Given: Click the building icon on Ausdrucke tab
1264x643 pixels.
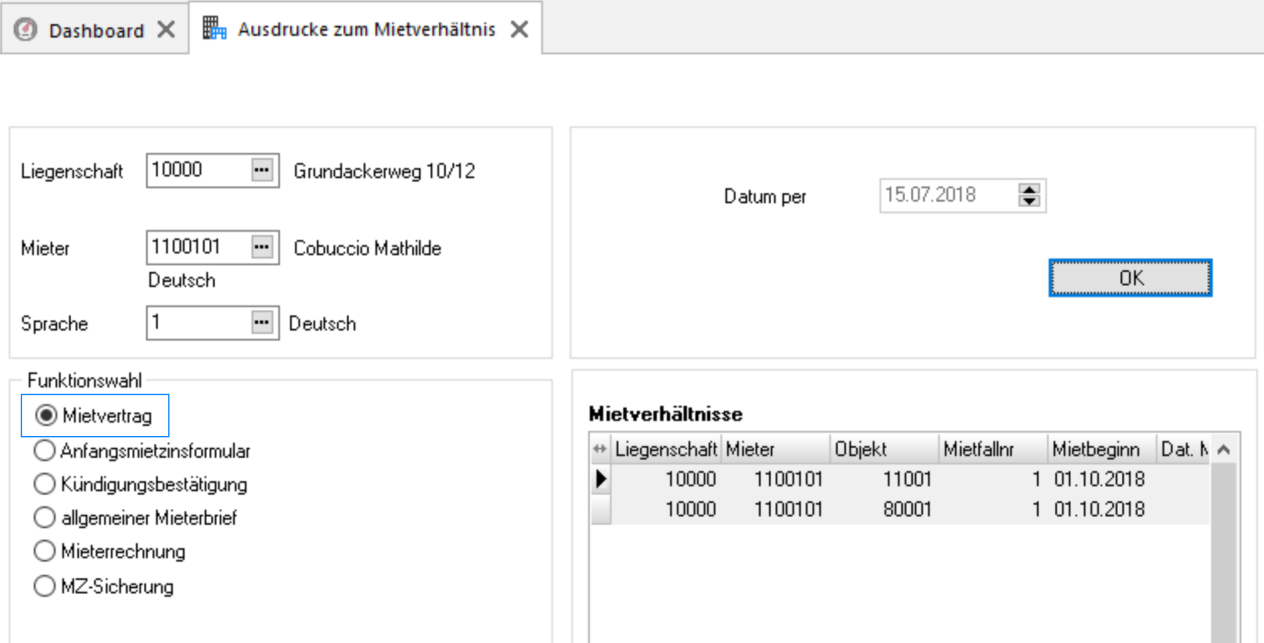Looking at the screenshot, I should [214, 29].
